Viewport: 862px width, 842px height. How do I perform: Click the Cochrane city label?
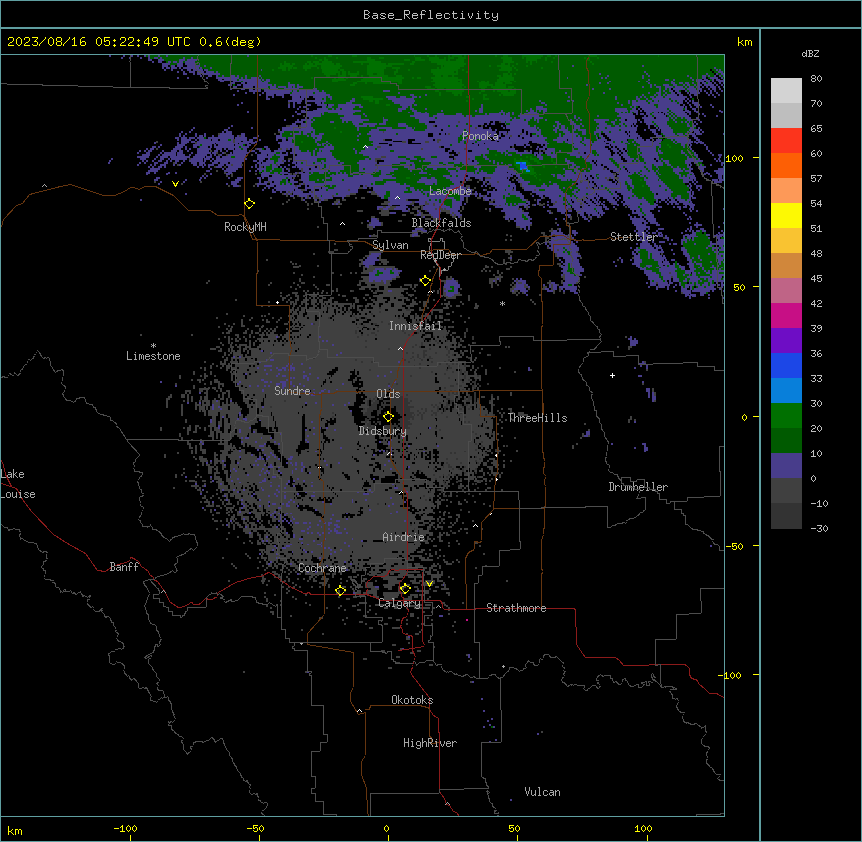322,568
